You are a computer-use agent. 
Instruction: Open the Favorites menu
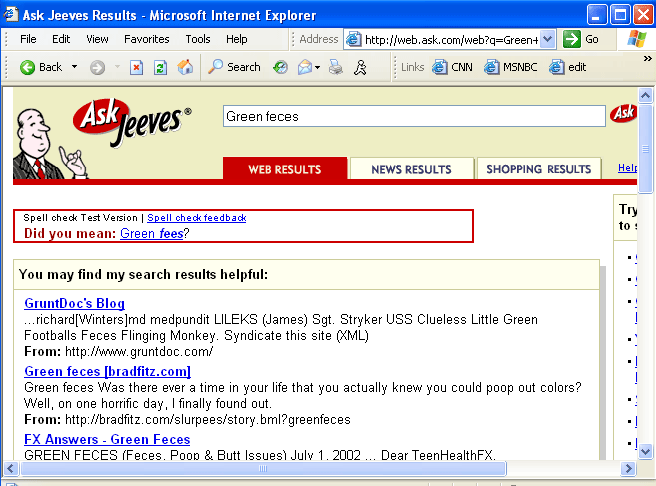[x=146, y=39]
